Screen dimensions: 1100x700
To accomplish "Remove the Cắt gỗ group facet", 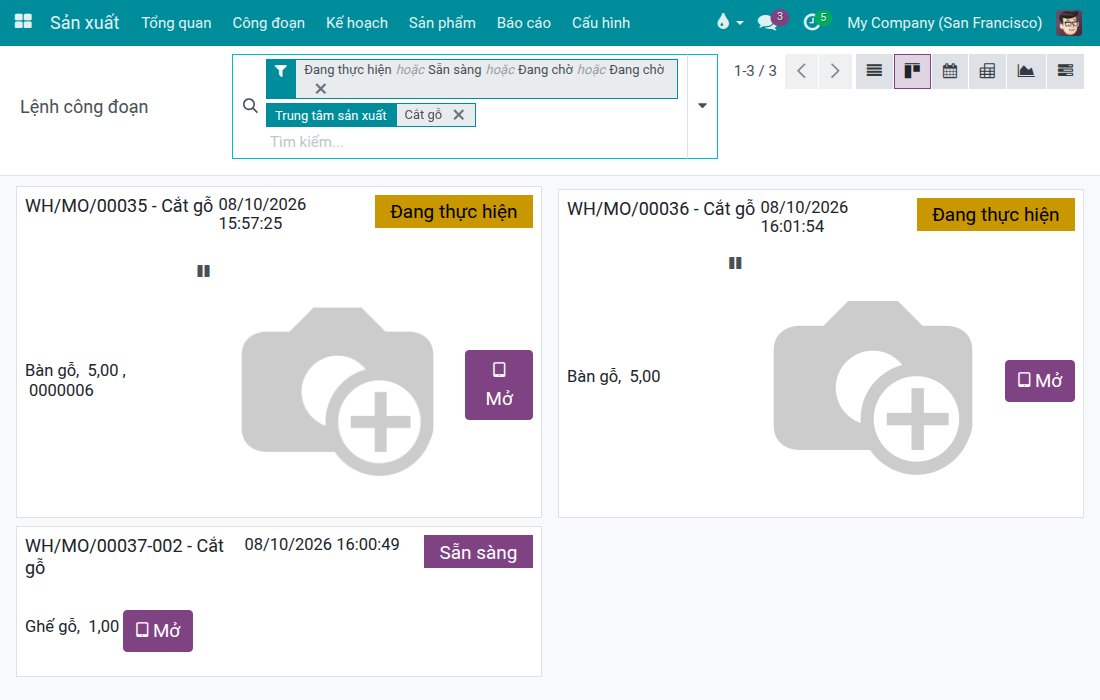I will 459,115.
